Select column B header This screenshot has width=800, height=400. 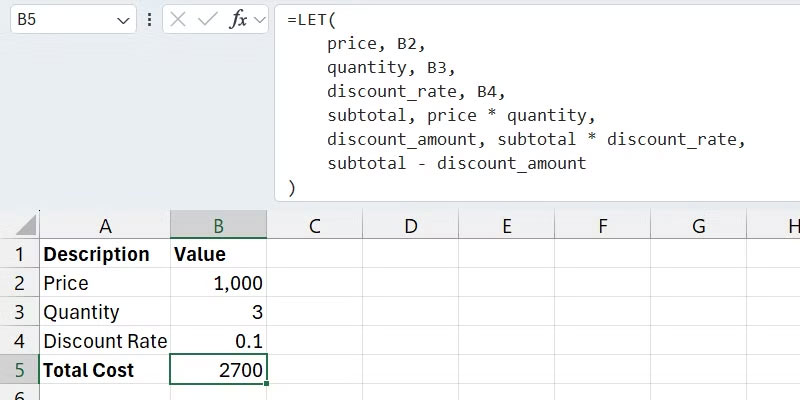(x=218, y=226)
